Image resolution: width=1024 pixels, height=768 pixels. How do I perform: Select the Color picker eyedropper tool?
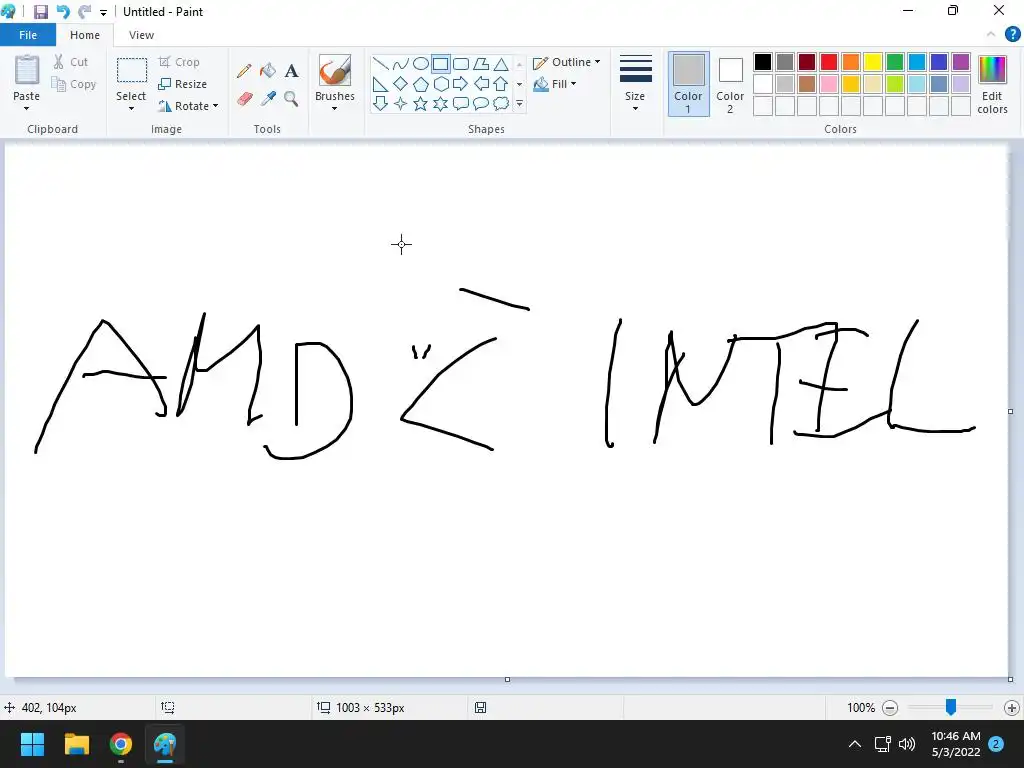(268, 99)
